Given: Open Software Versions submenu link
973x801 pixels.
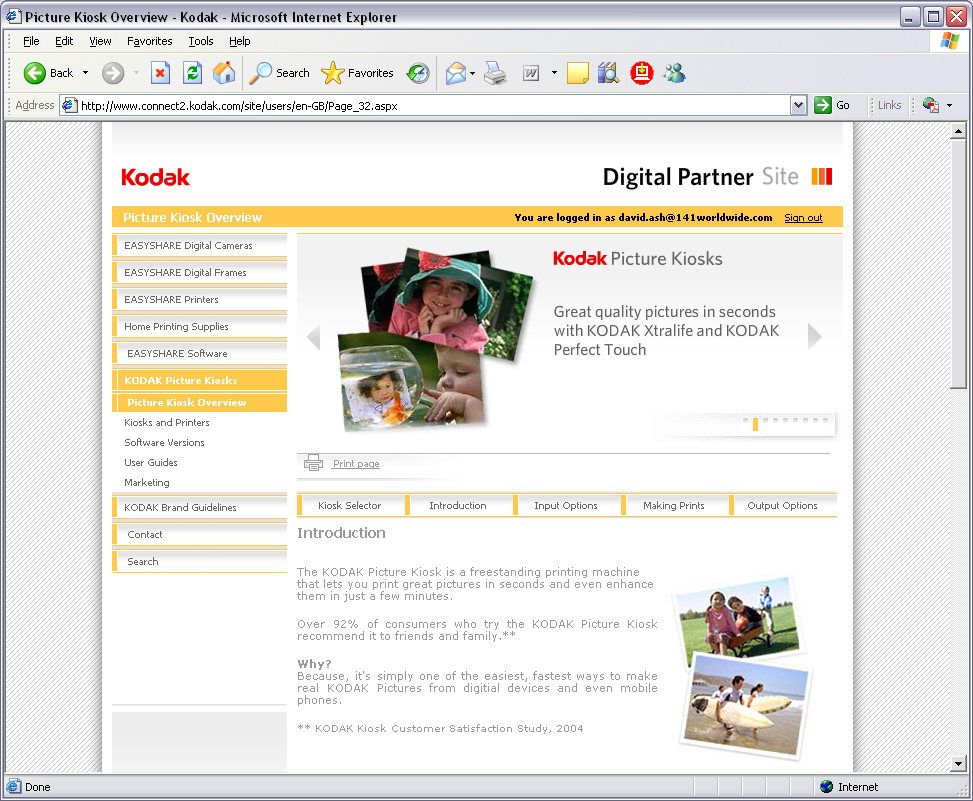Looking at the screenshot, I should 164,442.
